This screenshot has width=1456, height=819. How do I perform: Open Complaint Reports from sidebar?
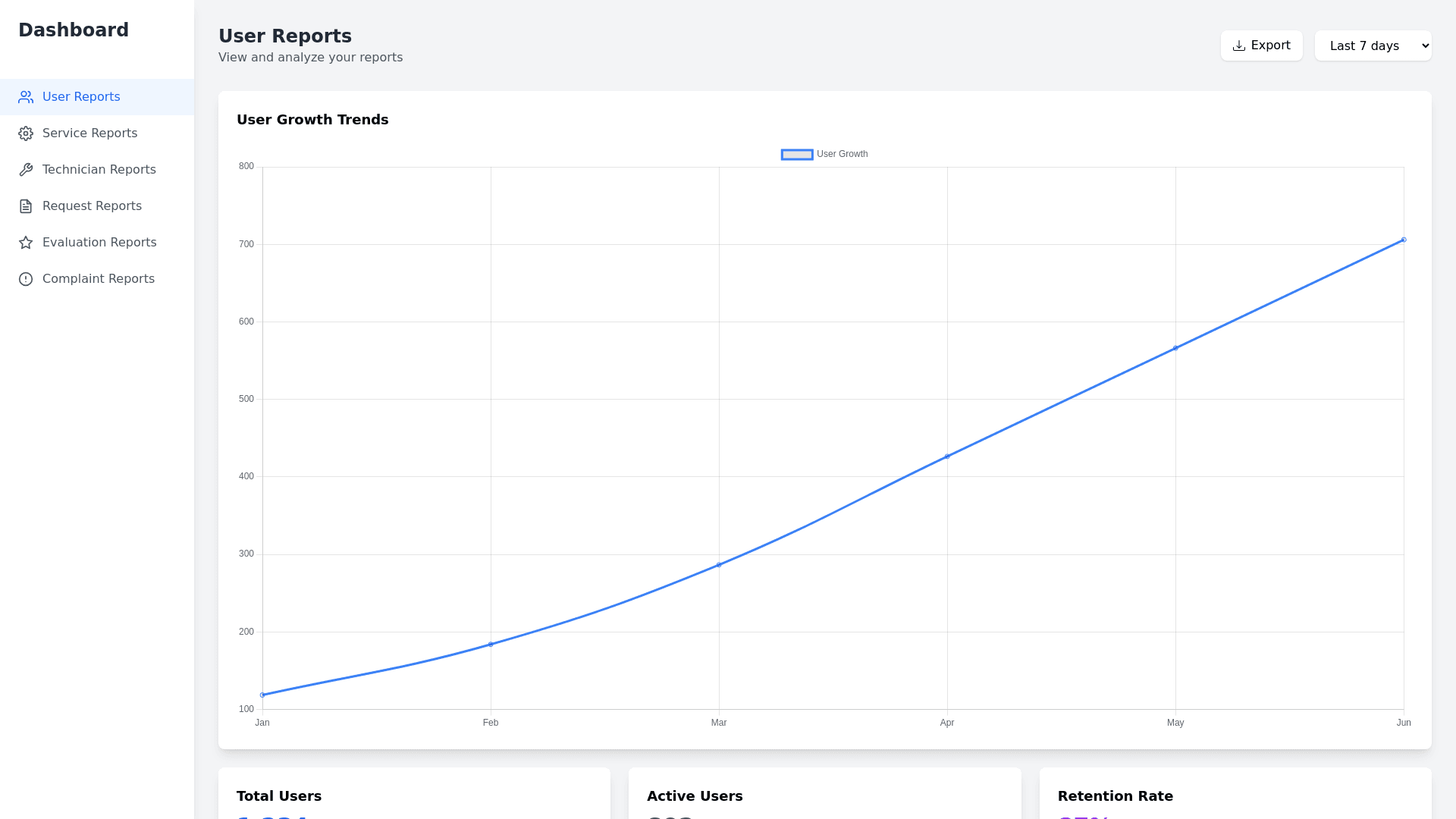click(x=98, y=279)
